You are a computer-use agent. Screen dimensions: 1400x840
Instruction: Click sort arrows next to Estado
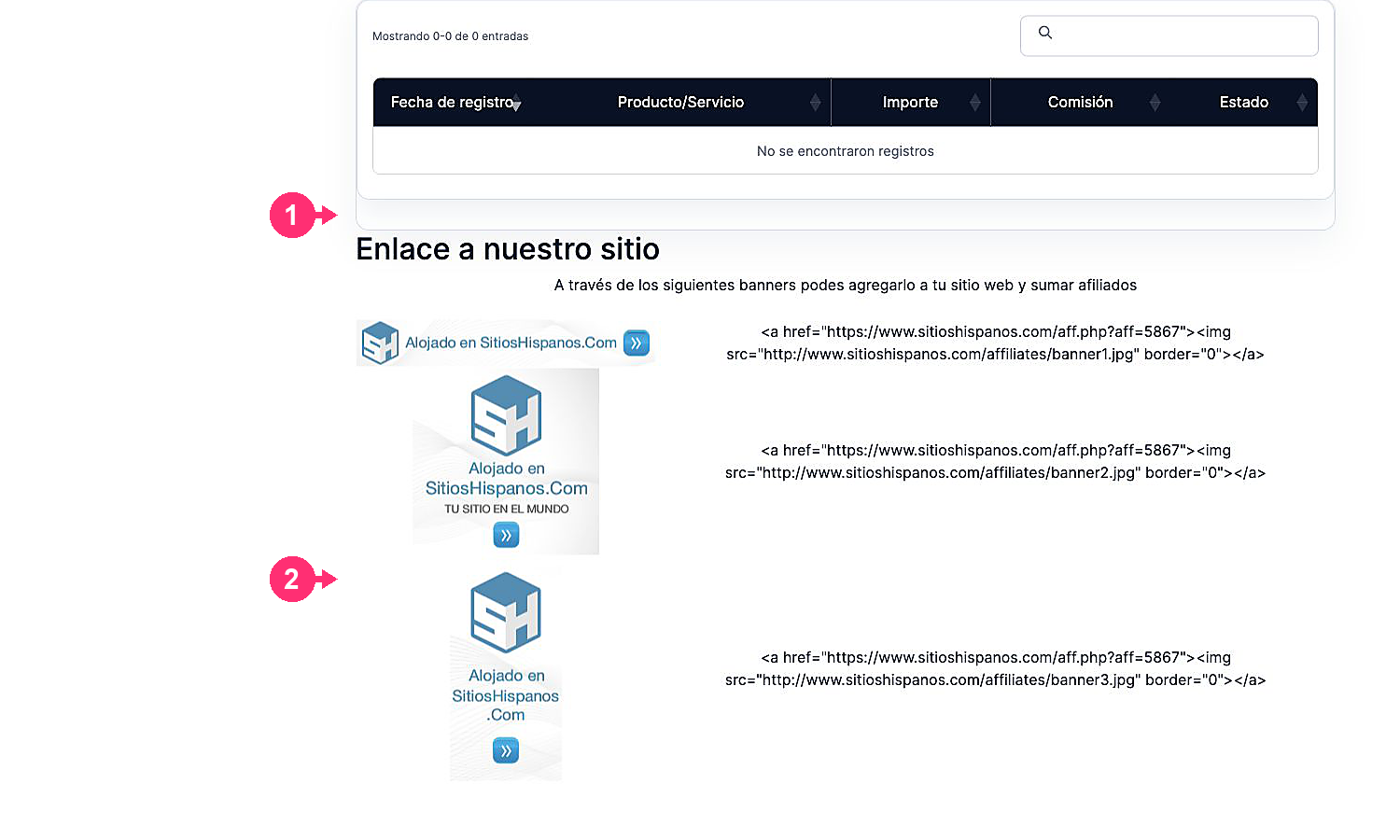(1302, 103)
